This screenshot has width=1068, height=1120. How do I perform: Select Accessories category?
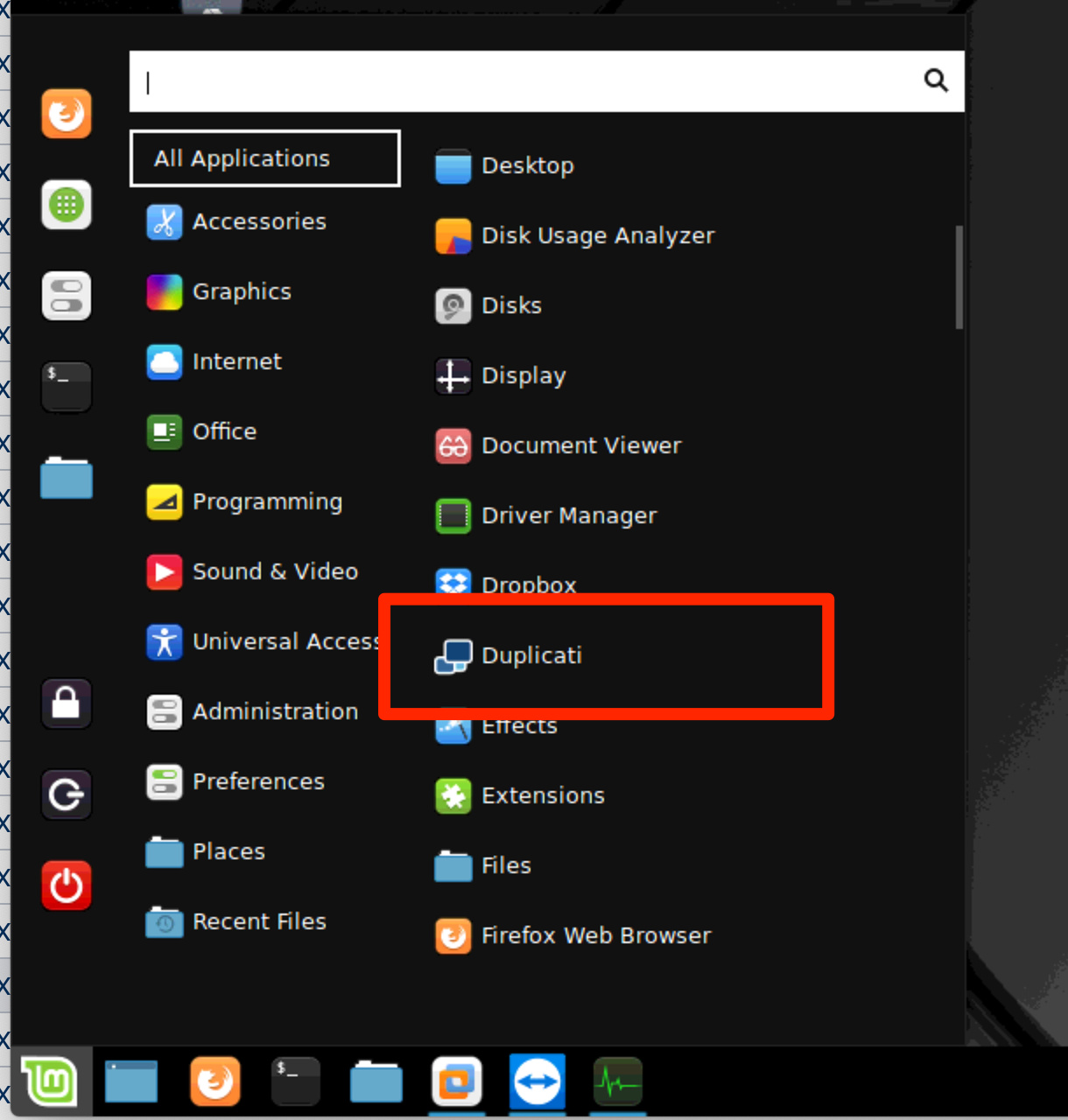point(236,221)
